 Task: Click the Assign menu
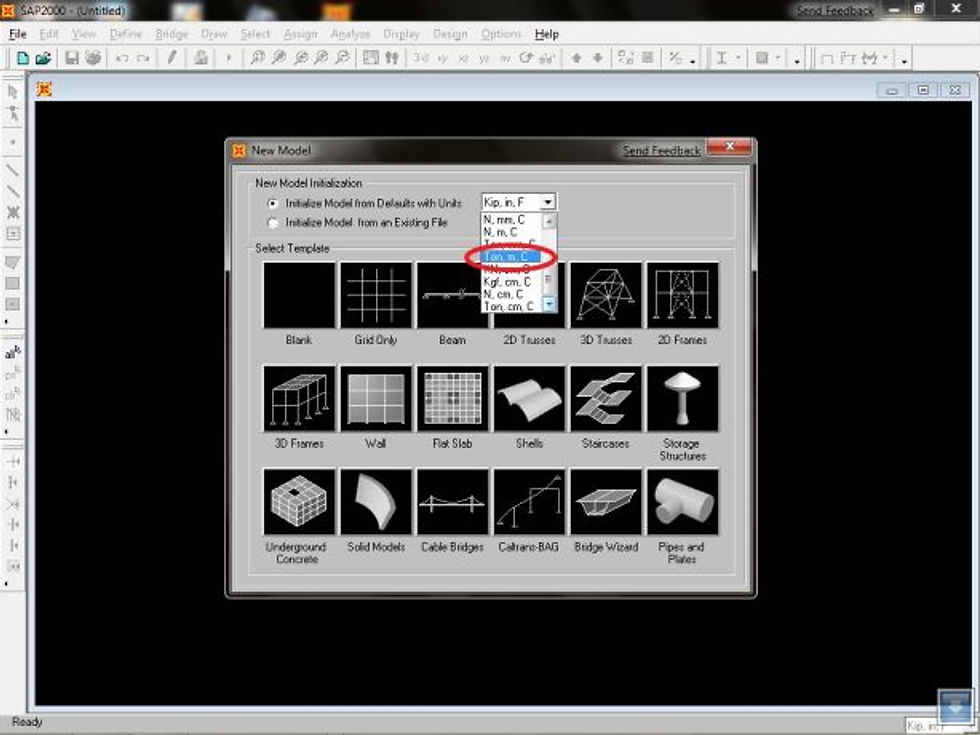pyautogui.click(x=301, y=34)
